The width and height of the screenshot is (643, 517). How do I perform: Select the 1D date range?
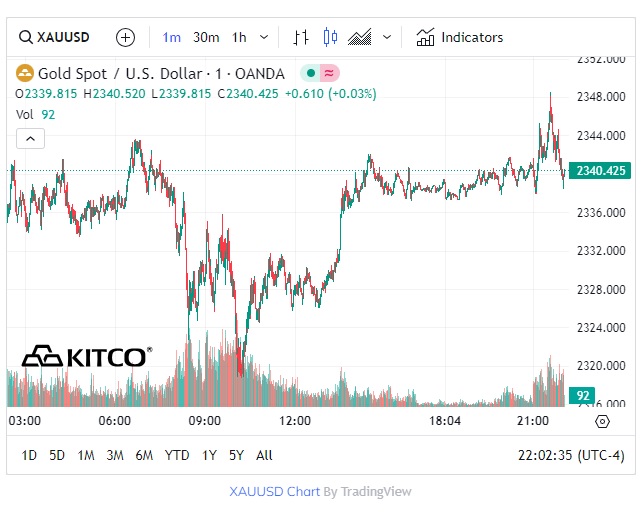tap(29, 455)
